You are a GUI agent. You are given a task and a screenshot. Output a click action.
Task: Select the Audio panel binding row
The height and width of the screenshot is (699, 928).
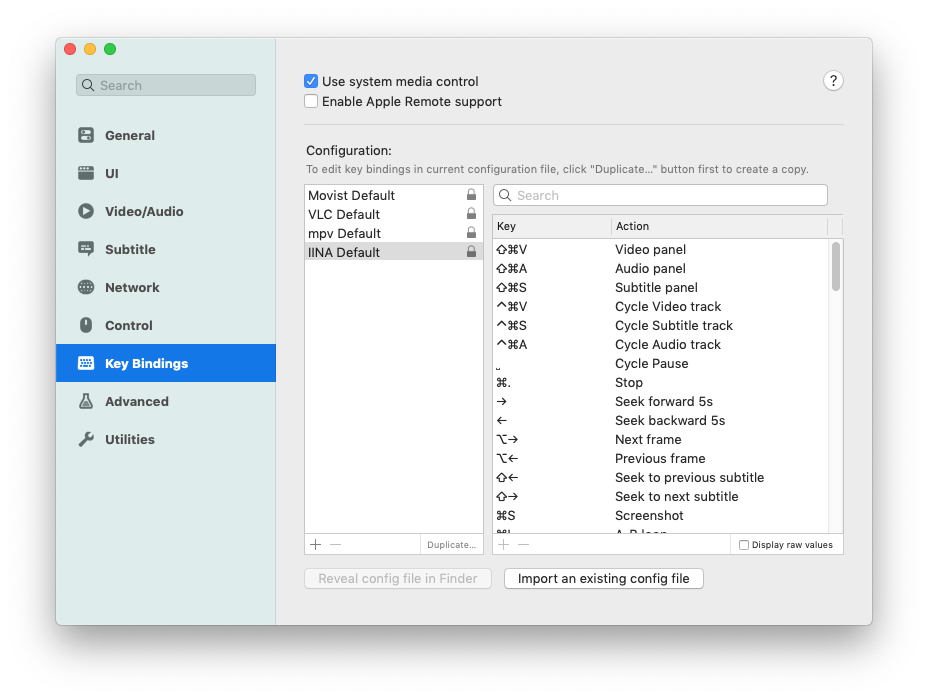pos(660,268)
